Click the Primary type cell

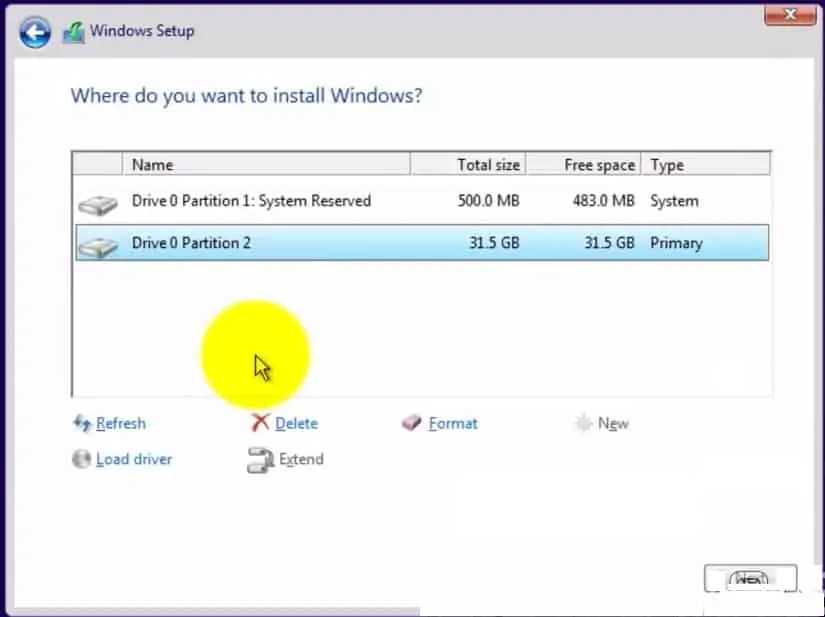coord(677,243)
